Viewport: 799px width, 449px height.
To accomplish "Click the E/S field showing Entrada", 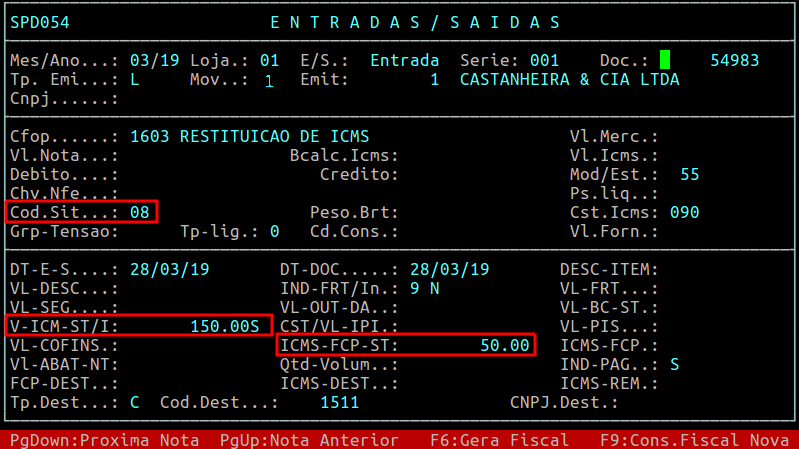I will (x=404, y=60).
